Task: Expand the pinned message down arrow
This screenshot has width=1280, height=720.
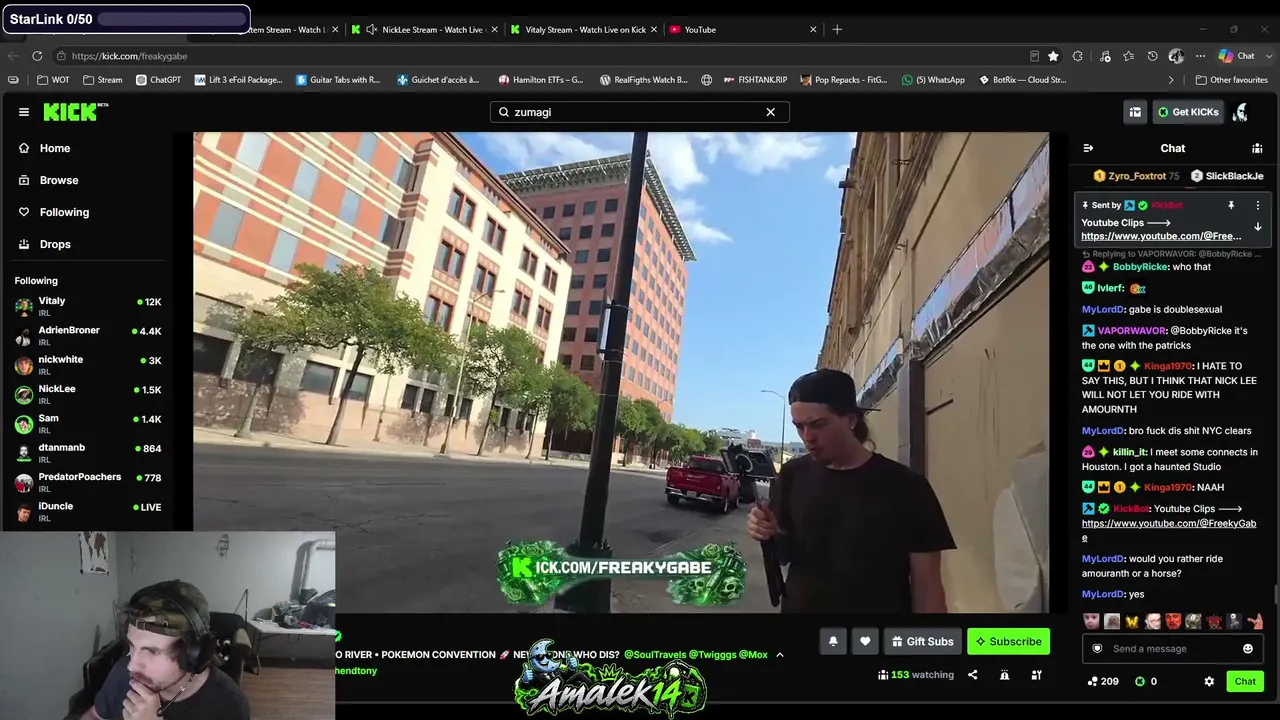Action: [1258, 227]
